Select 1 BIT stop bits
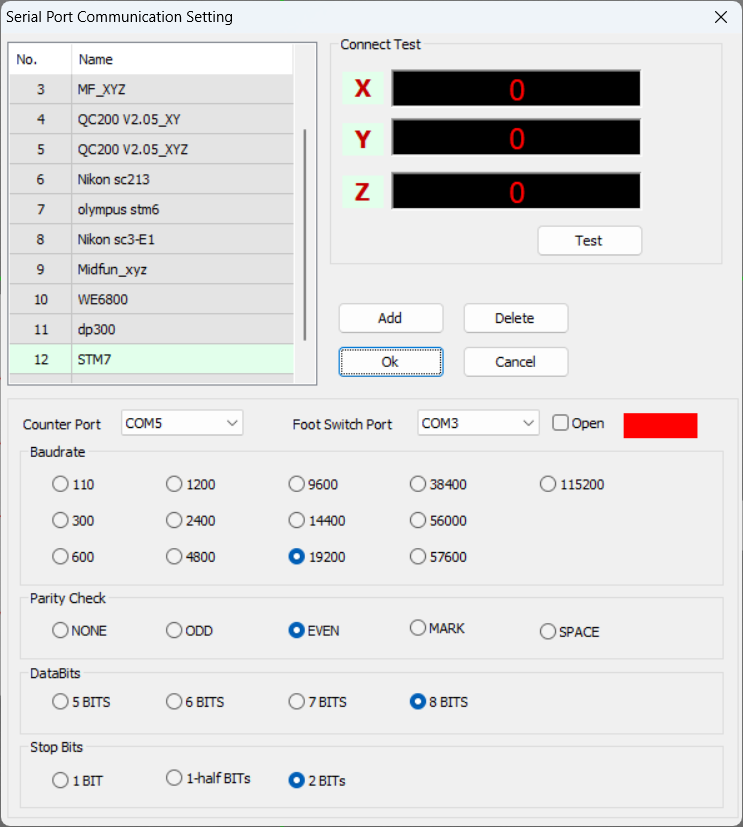This screenshot has height=827, width=743. pyautogui.click(x=61, y=780)
